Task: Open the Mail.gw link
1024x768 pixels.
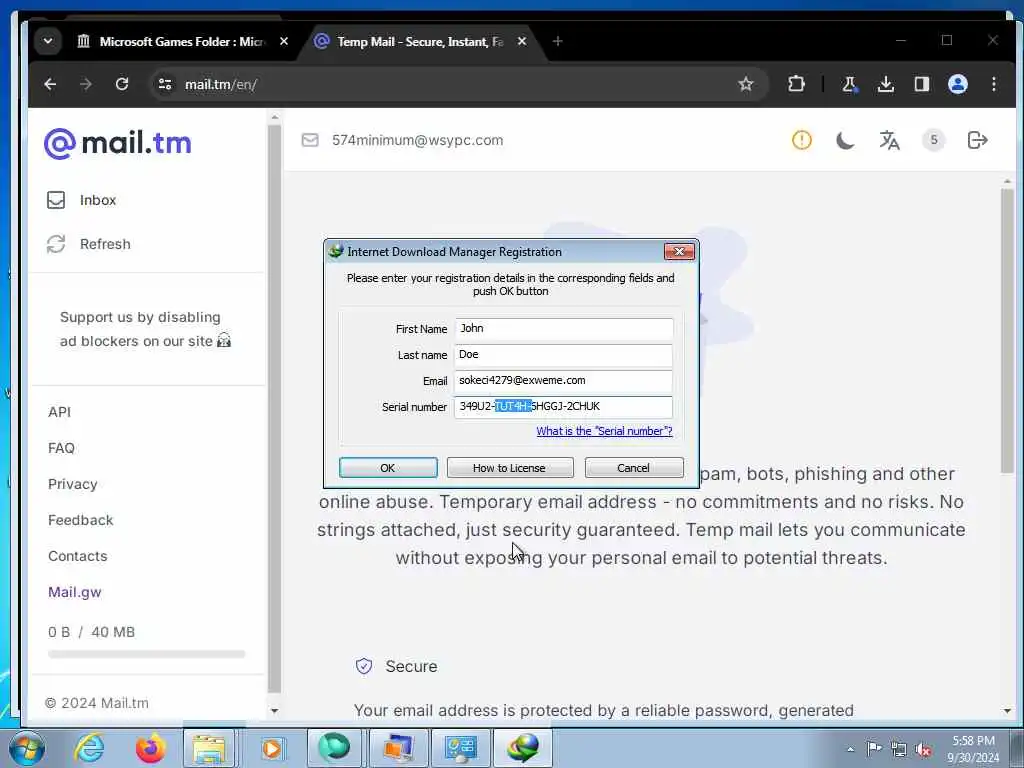Action: click(x=74, y=592)
